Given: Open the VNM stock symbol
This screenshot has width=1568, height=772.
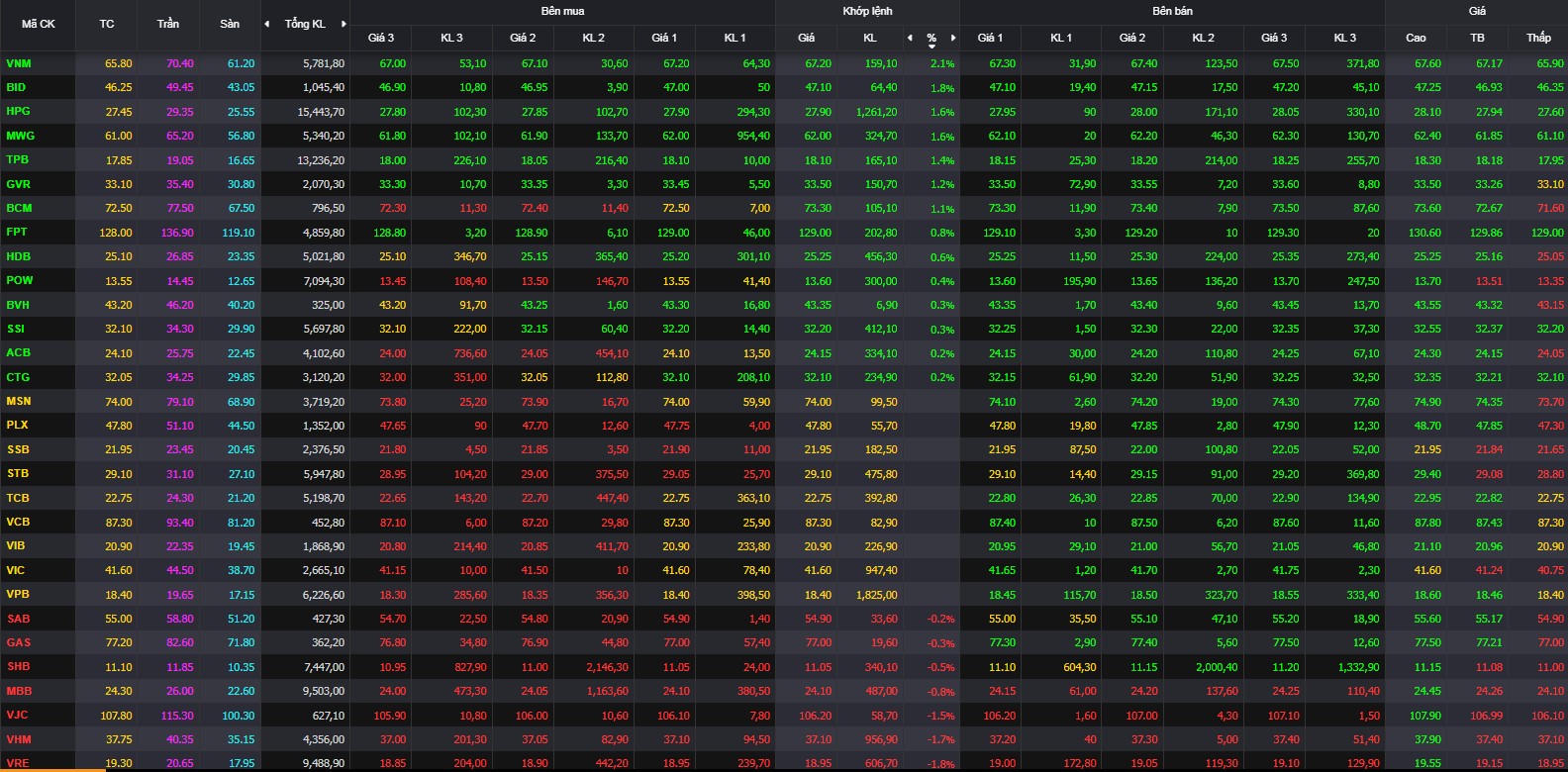Looking at the screenshot, I should tap(19, 63).
